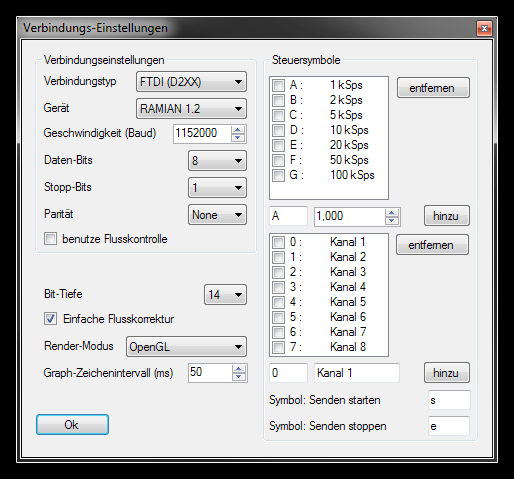The width and height of the screenshot is (514, 479).
Task: Enable the benutze Flusskontrolle checkbox
Action: point(50,239)
